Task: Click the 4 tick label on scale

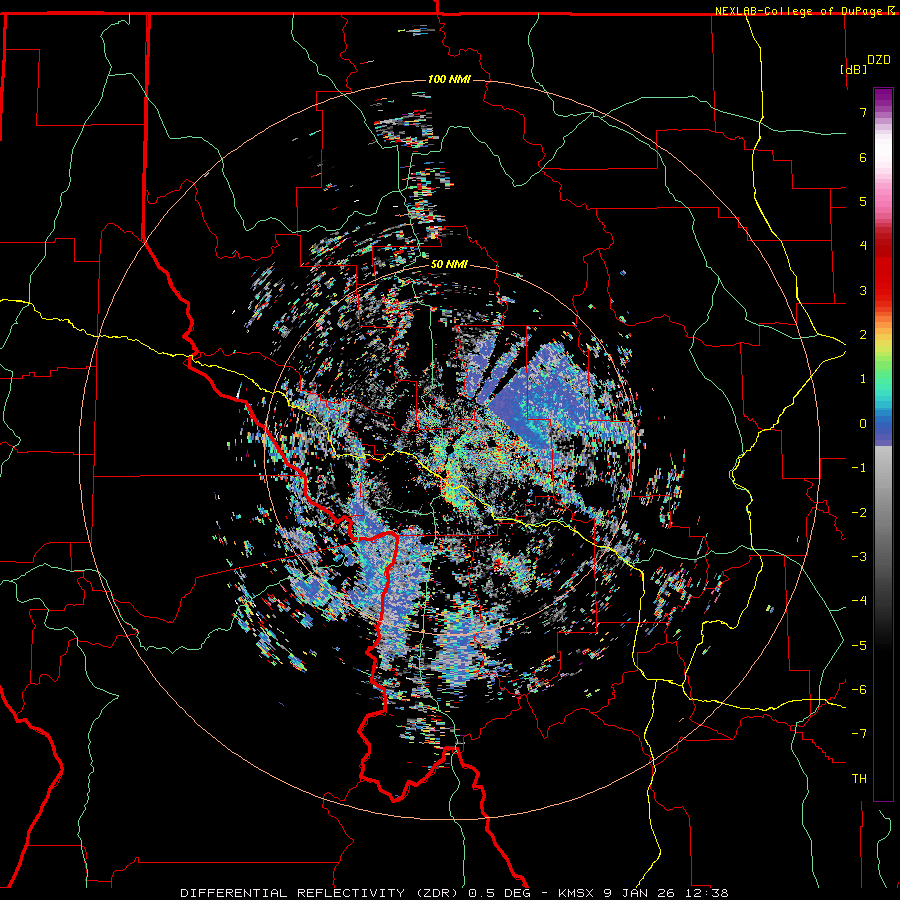Action: pyautogui.click(x=863, y=246)
